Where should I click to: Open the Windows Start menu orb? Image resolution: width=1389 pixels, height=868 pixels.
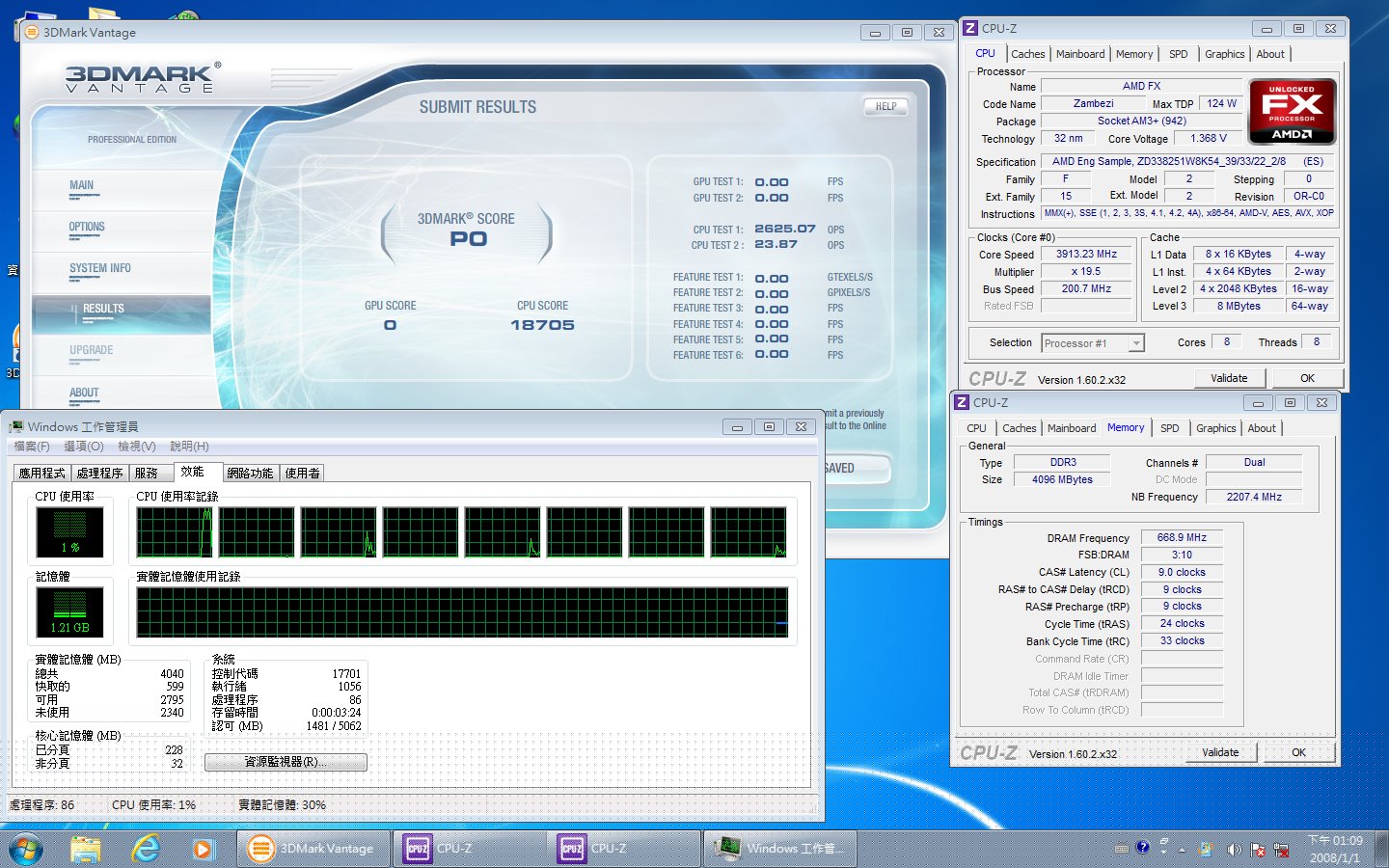[x=25, y=849]
